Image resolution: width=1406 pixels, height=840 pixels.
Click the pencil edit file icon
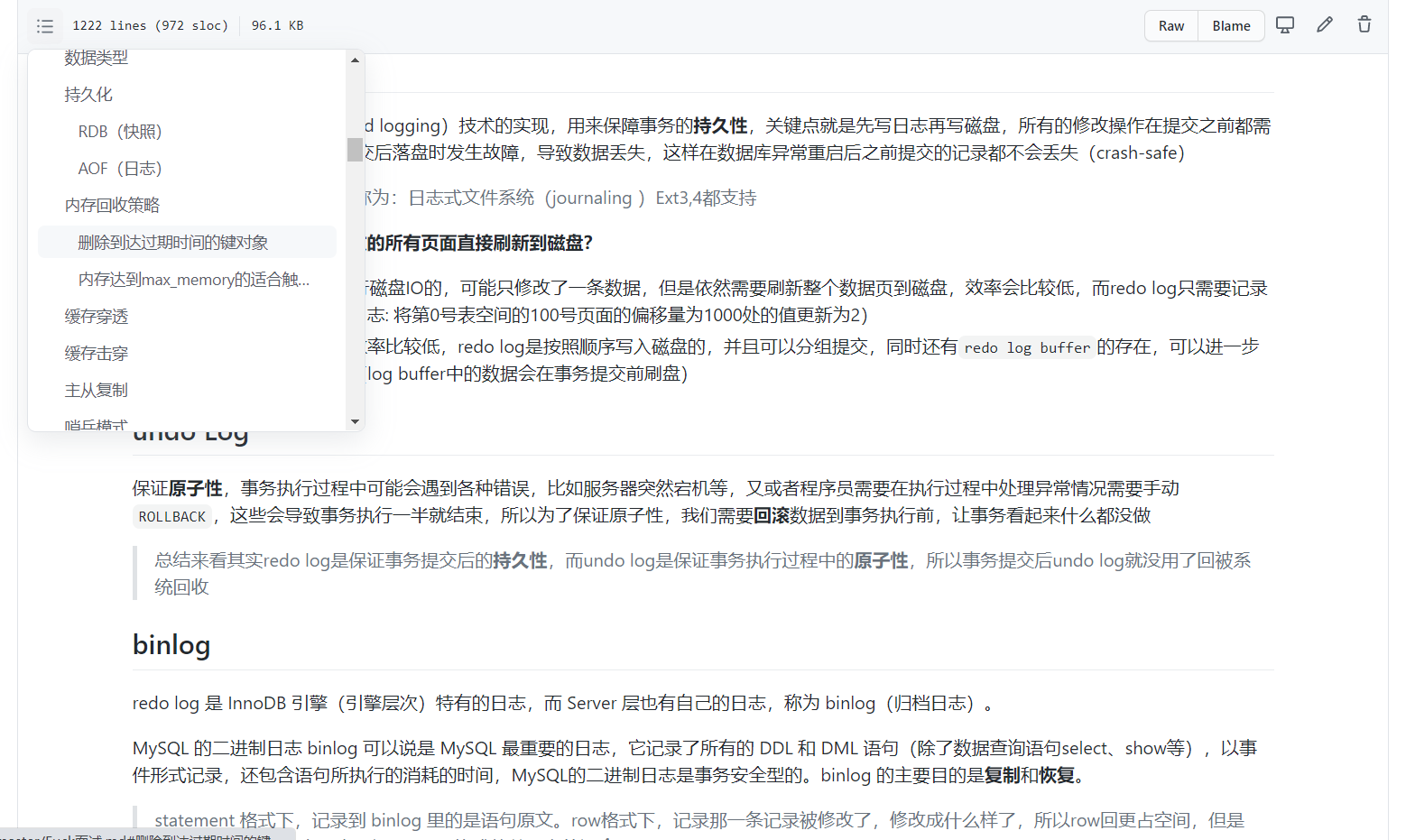[x=1325, y=25]
